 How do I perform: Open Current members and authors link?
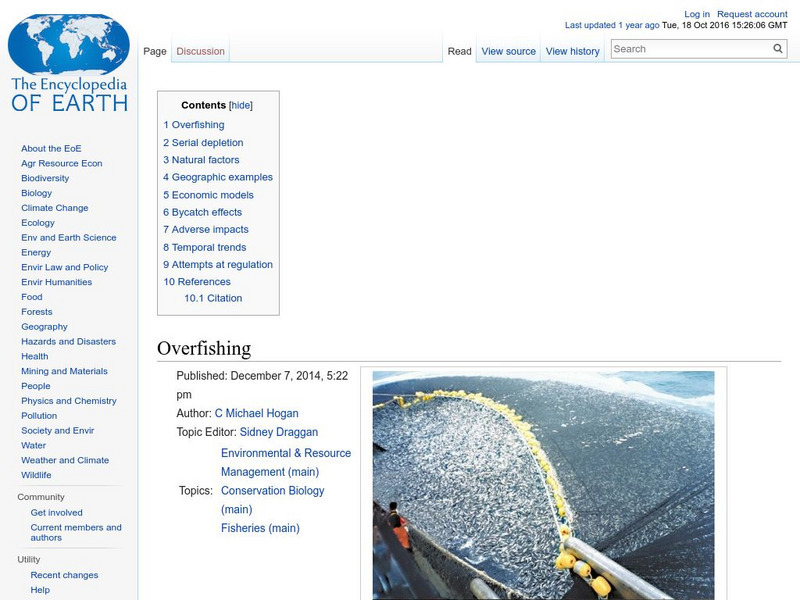click(x=76, y=532)
